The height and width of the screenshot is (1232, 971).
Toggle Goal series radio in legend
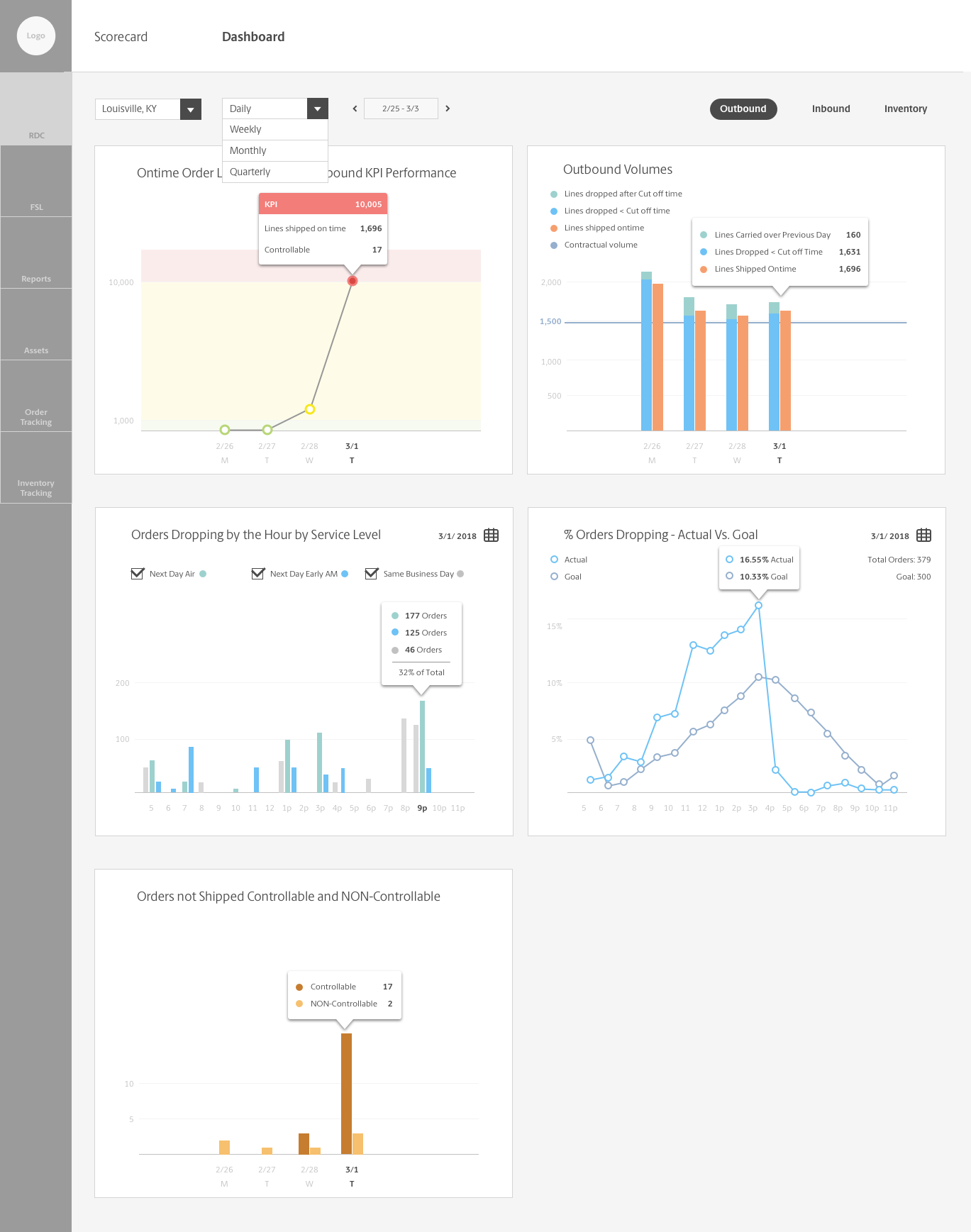pos(554,577)
